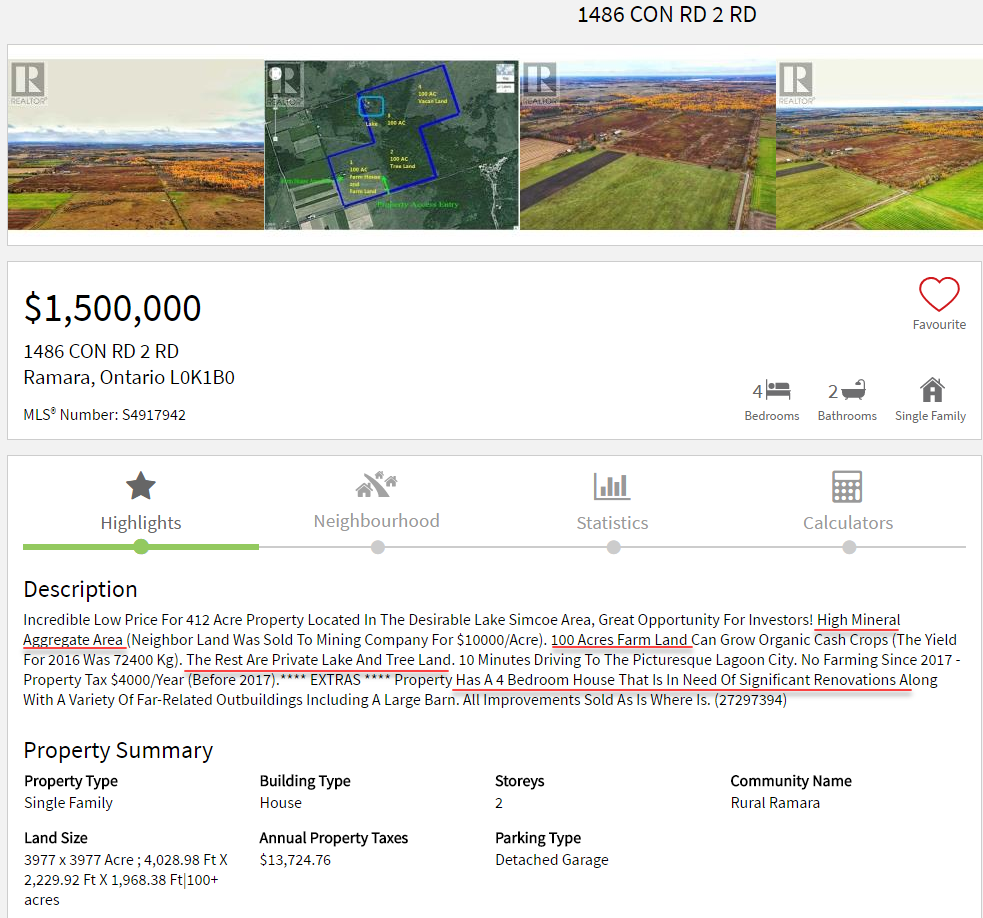Switch to the Neighbourhood tab label
Screen dimensions: 983x918
(x=376, y=521)
